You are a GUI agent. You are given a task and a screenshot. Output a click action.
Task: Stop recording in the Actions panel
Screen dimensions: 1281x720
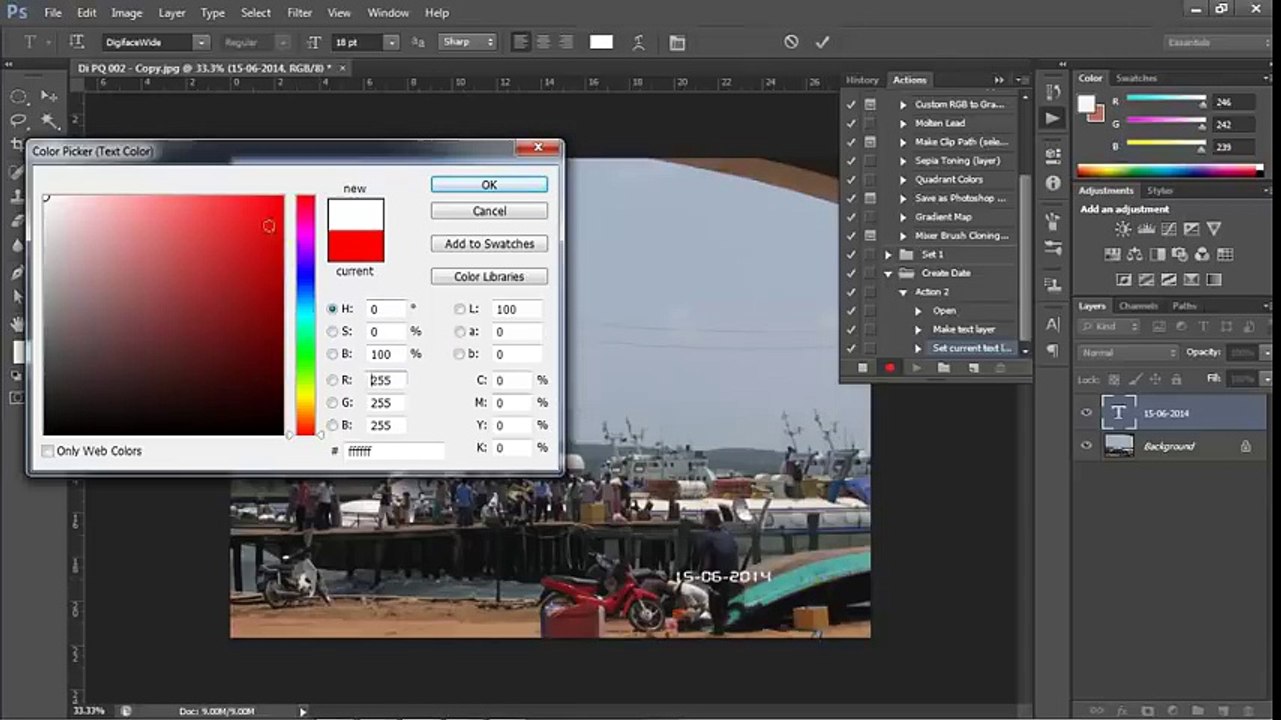[x=862, y=368]
